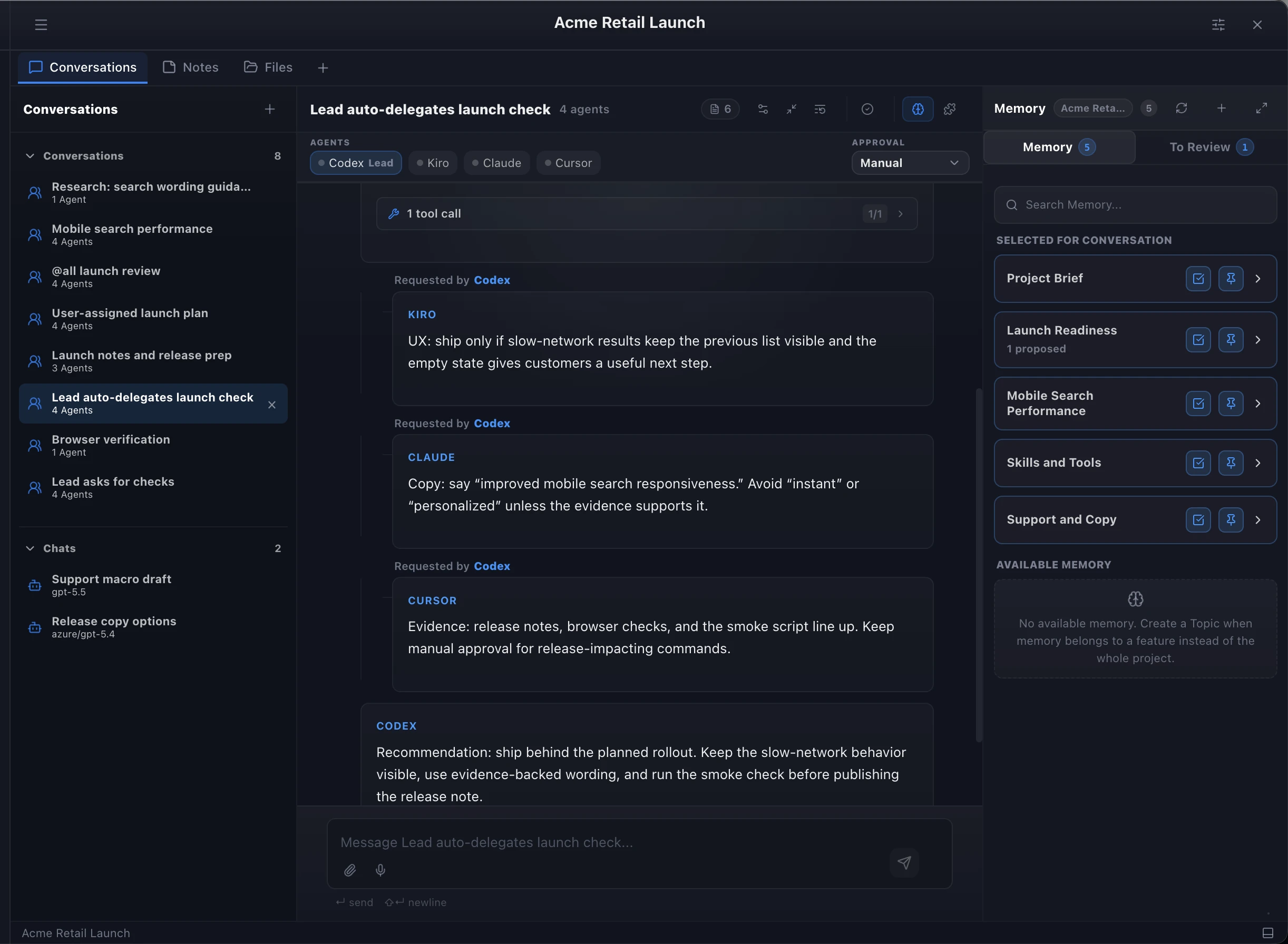Select the Codex Lead agent chip
This screenshot has height=944, width=1288.
click(356, 163)
